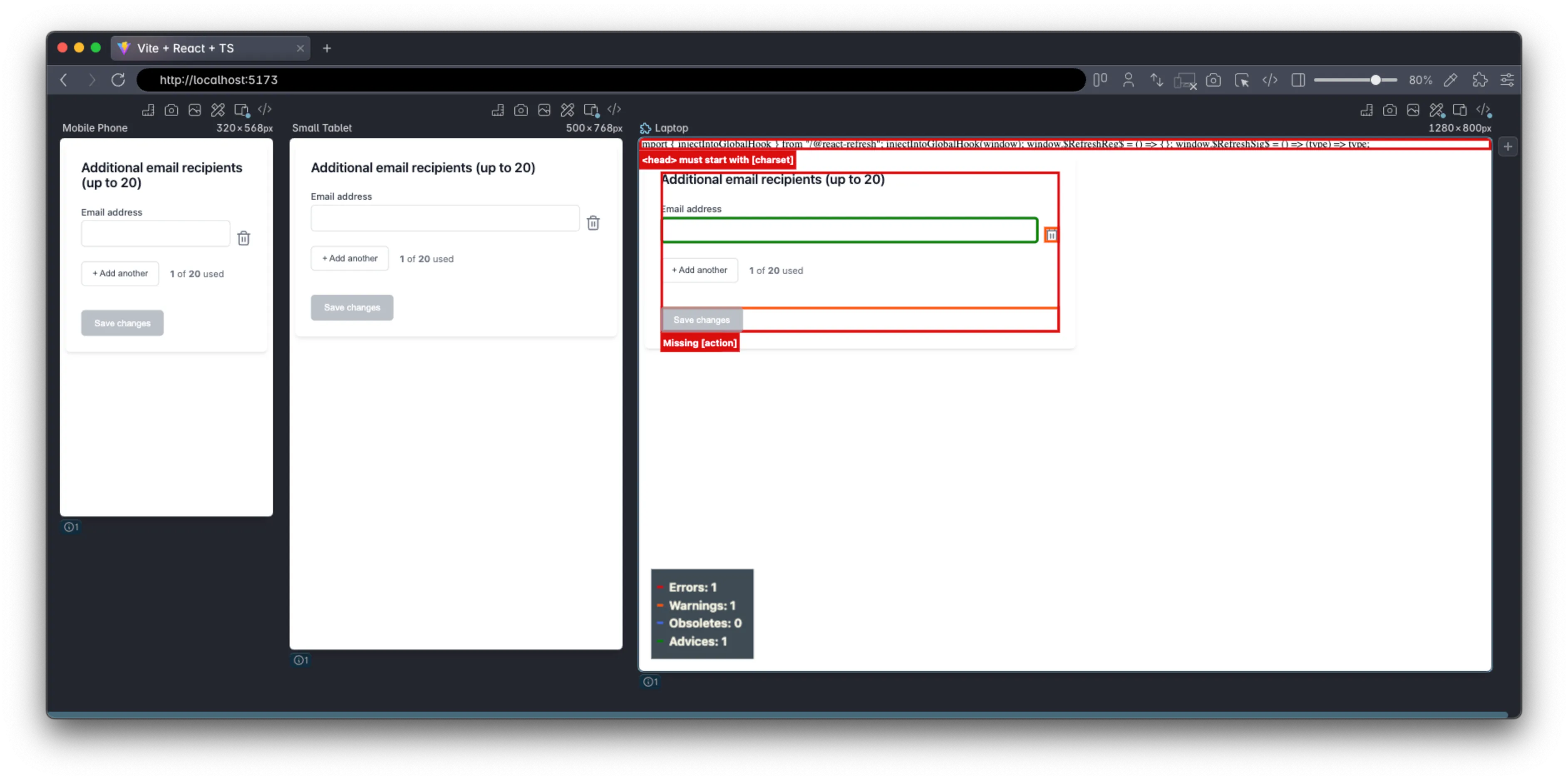Toggle the sidebar panel layout icon
Screen dimensions: 1568x780
1298,80
